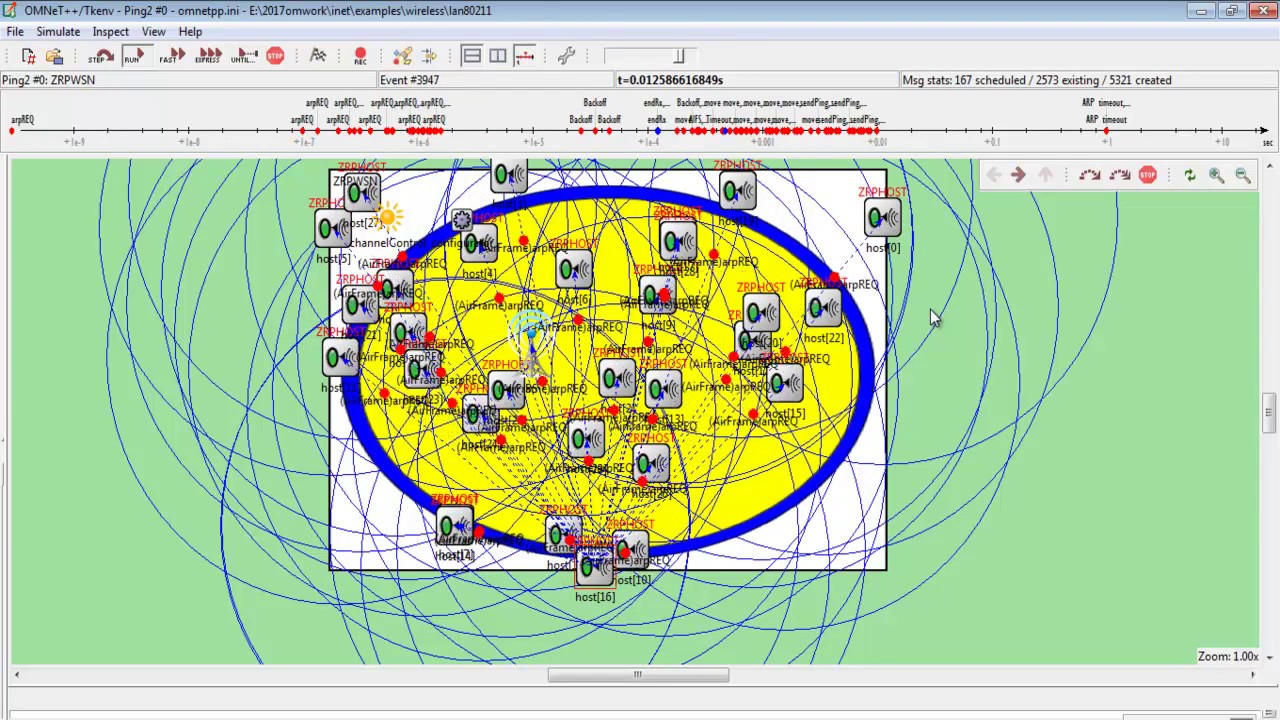Toggle event log recording with REC
Image resolution: width=1280 pixels, height=720 pixels.
point(360,57)
